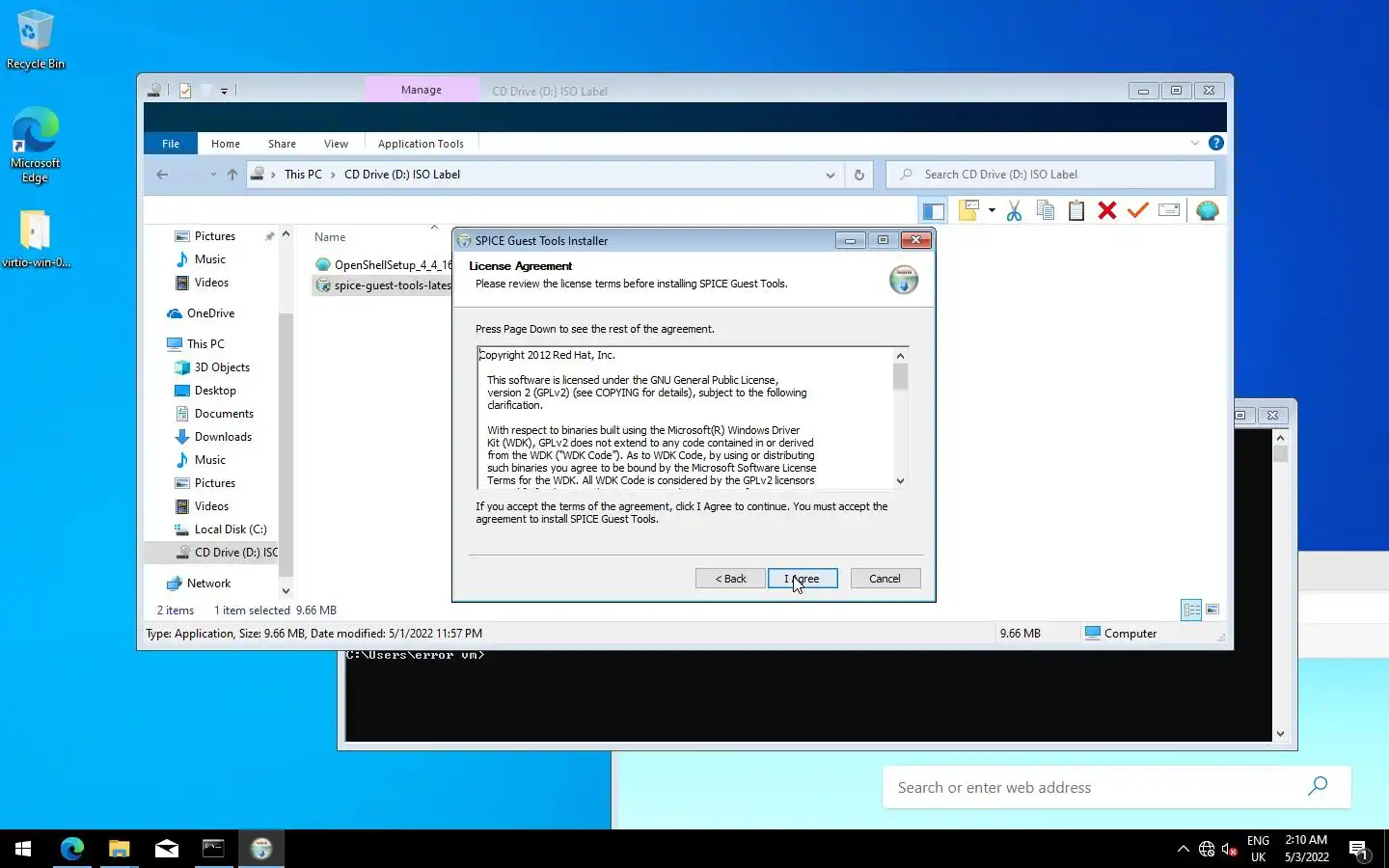This screenshot has height=868, width=1389.
Task: Go up one folder level
Action: 232,175
